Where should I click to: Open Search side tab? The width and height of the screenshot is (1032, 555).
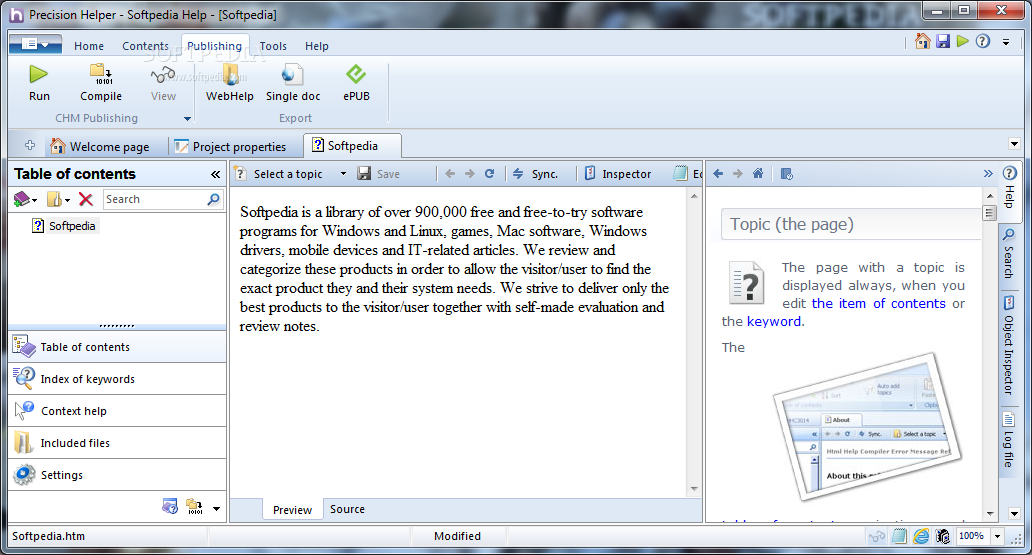(x=1008, y=253)
